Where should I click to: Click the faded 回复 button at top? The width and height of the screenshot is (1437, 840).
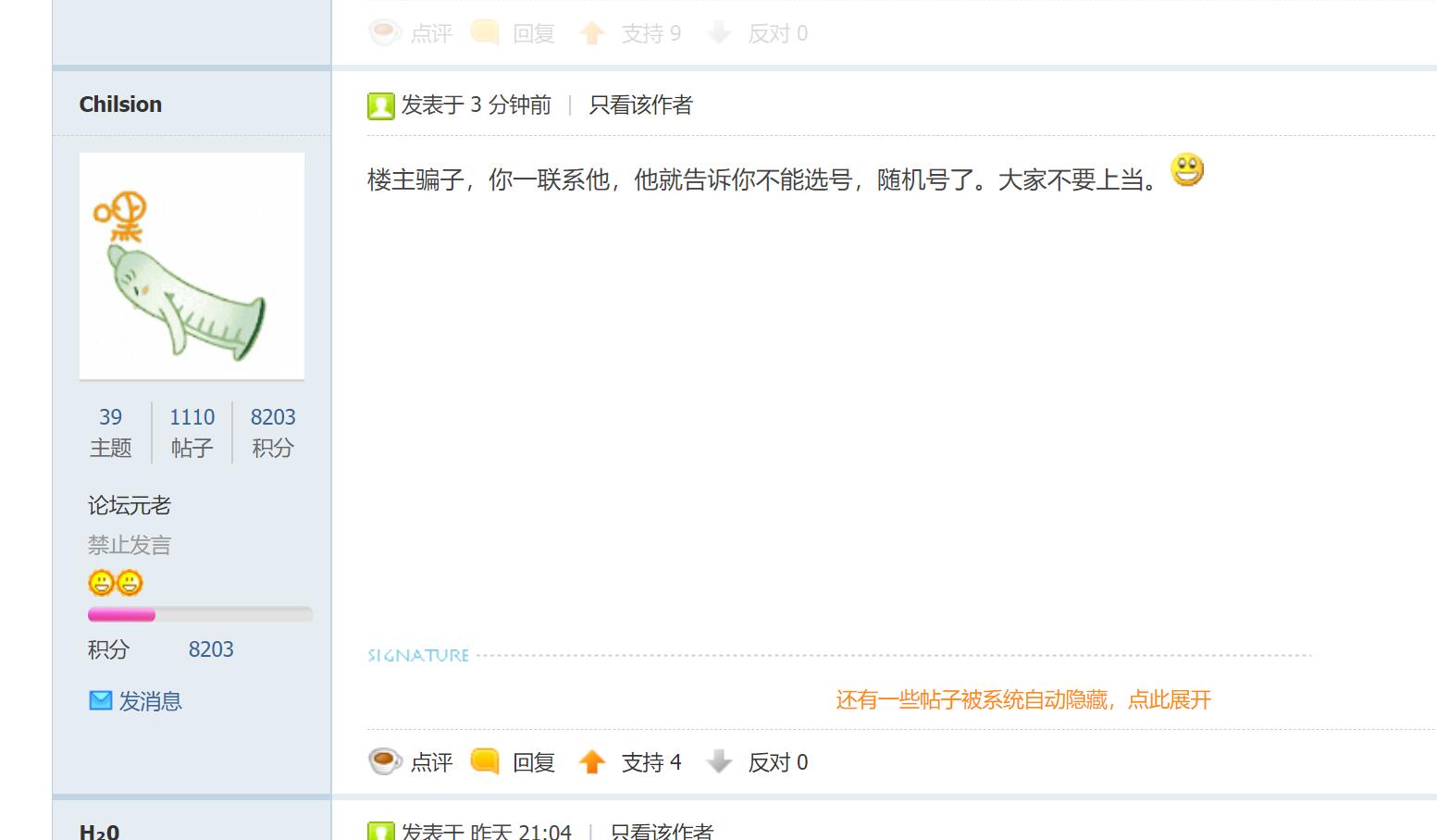pos(513,33)
